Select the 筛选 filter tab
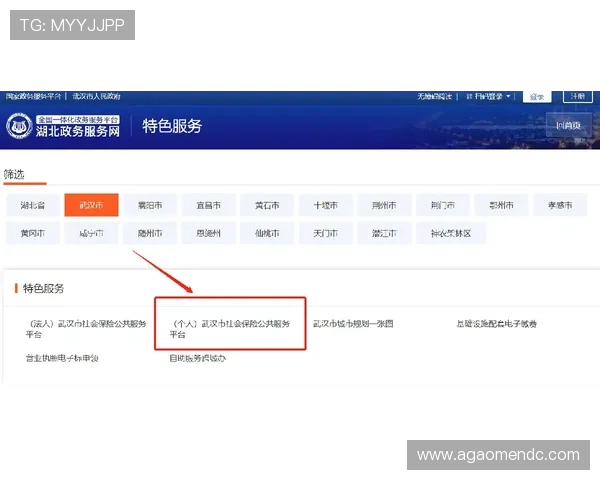 [14, 175]
